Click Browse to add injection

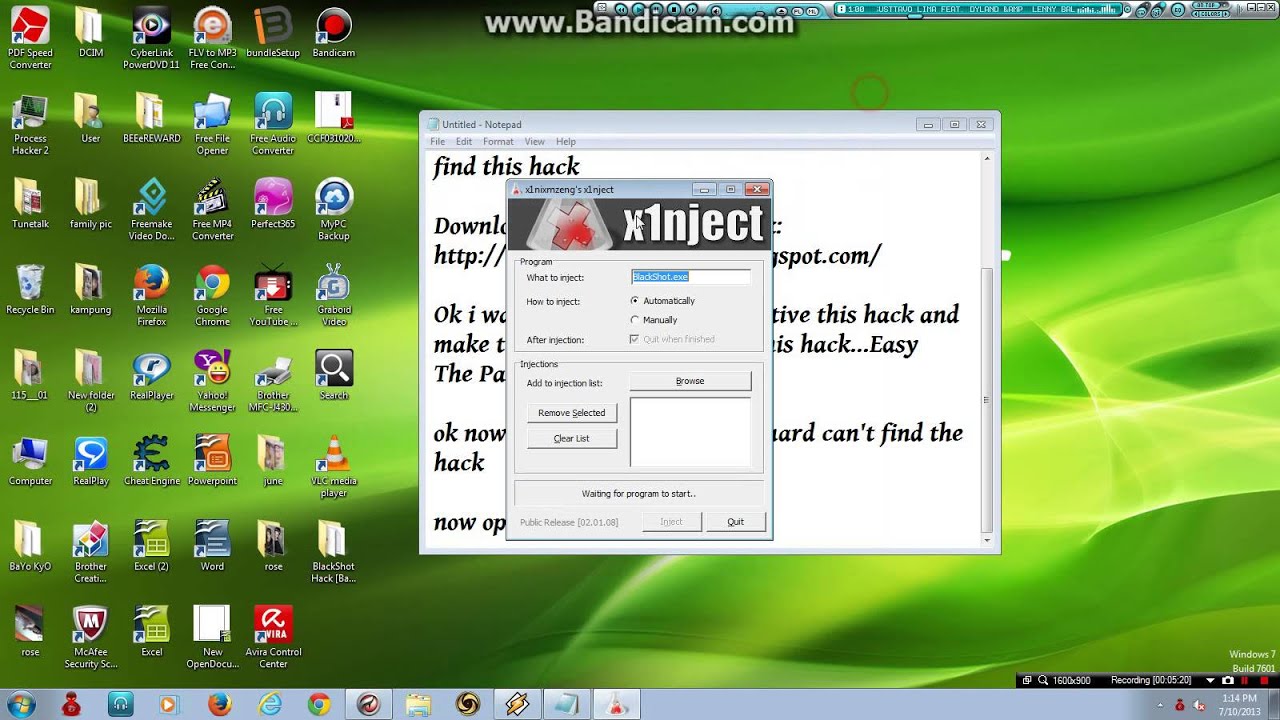tap(690, 381)
